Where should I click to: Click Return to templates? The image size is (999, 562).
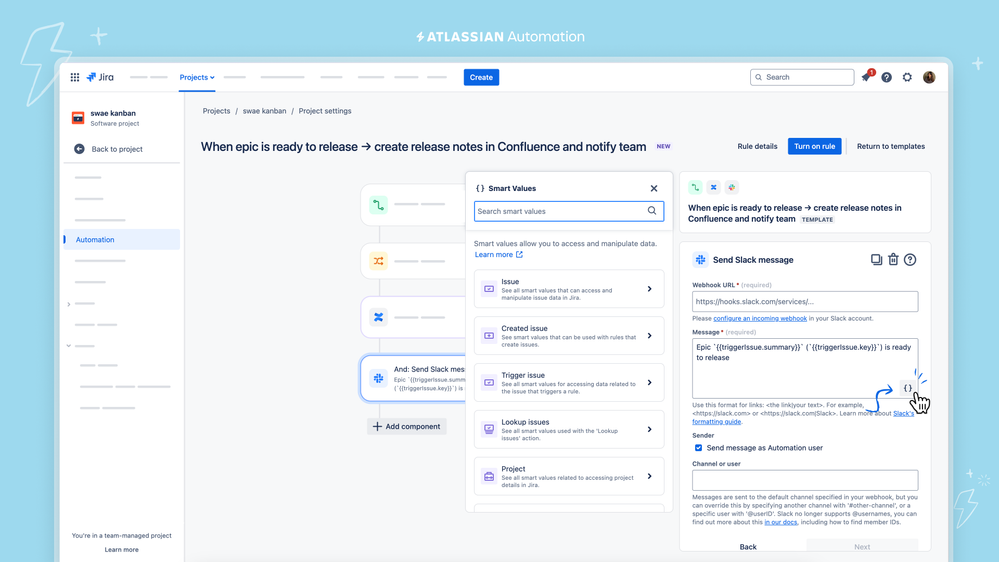click(x=891, y=146)
